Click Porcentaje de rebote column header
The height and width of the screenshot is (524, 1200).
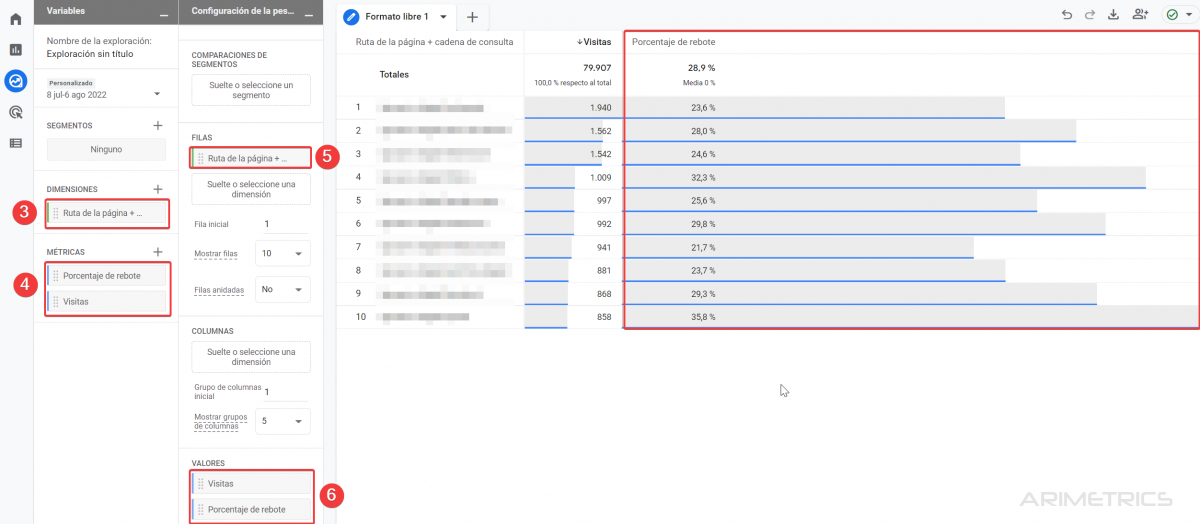(x=673, y=42)
